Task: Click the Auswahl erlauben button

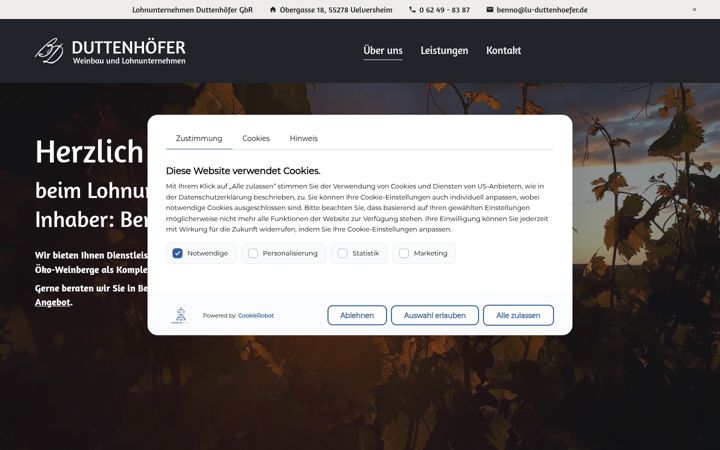Action: (434, 315)
